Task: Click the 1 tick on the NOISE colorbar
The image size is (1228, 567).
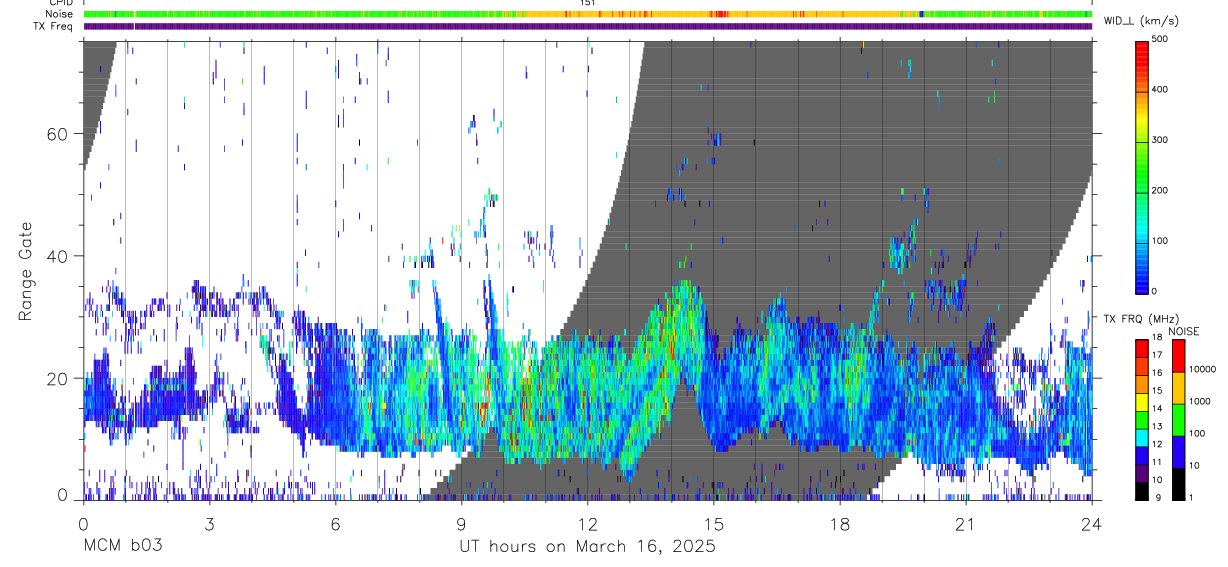Action: click(1193, 497)
